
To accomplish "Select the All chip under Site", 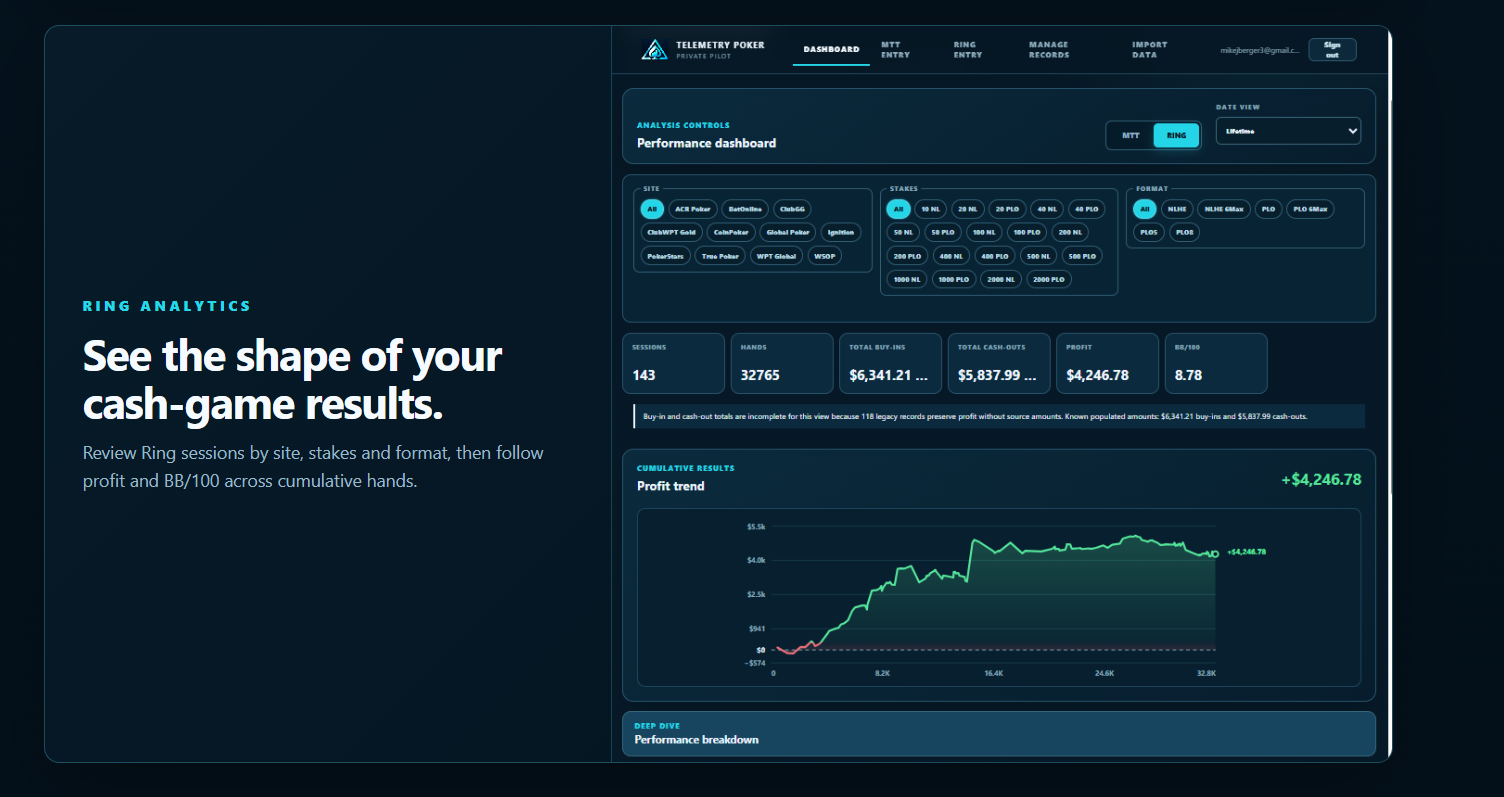I will [x=652, y=209].
